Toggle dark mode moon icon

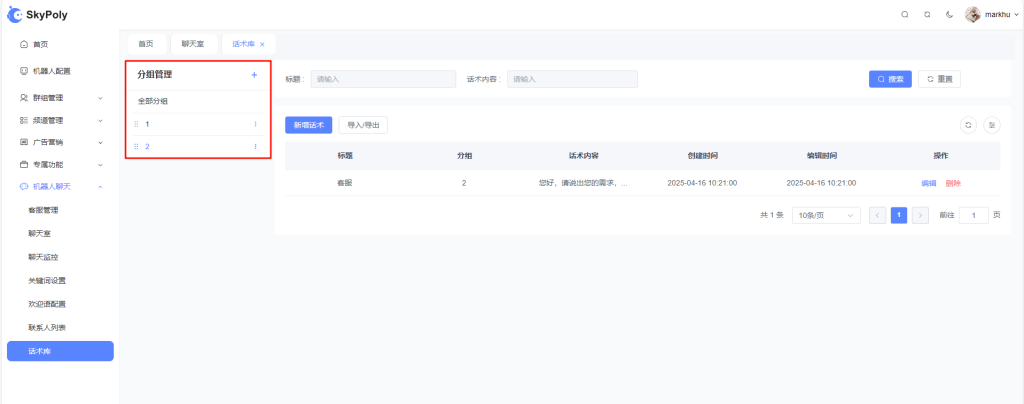click(949, 14)
